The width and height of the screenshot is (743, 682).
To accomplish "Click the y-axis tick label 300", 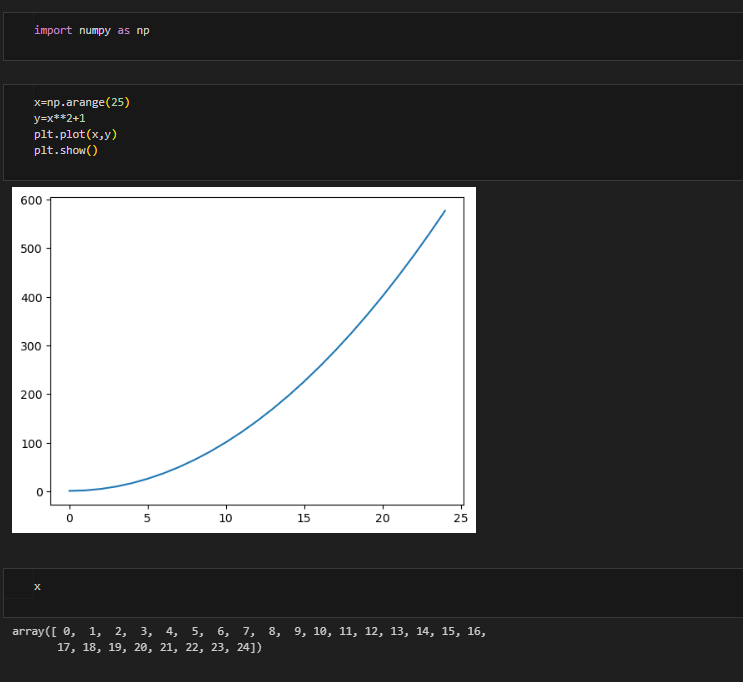I will (31, 346).
